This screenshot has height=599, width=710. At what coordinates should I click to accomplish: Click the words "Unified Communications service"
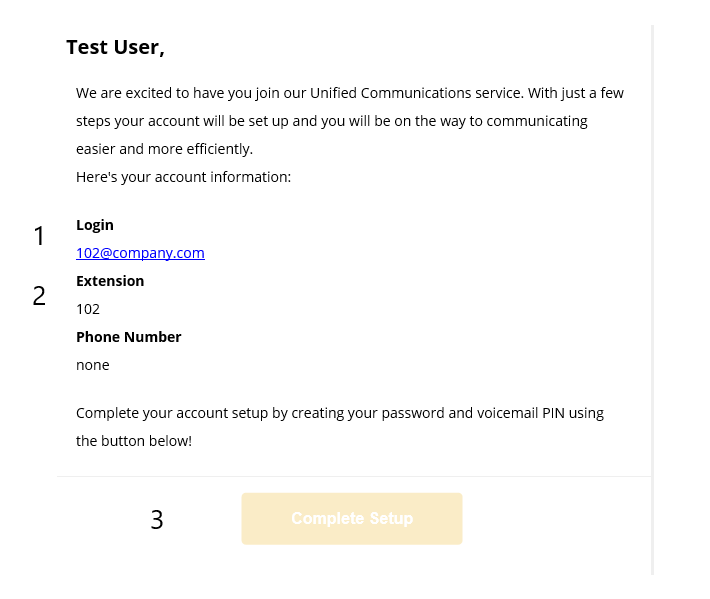[411, 93]
